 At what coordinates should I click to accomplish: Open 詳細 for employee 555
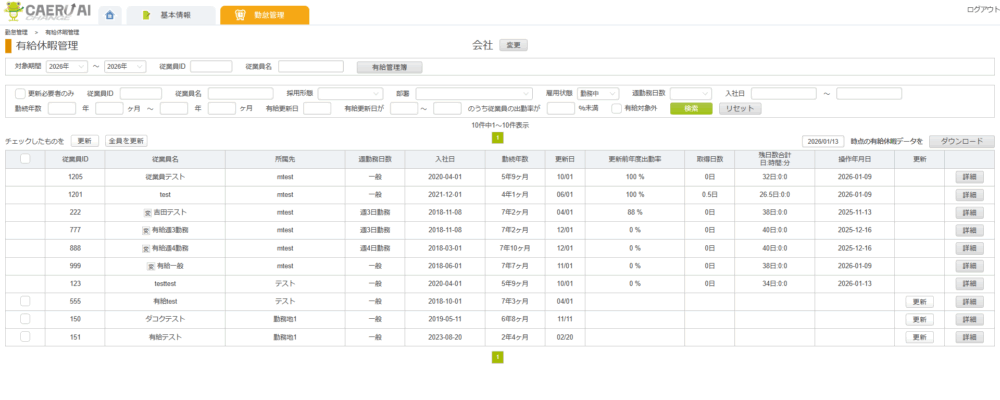(x=969, y=302)
